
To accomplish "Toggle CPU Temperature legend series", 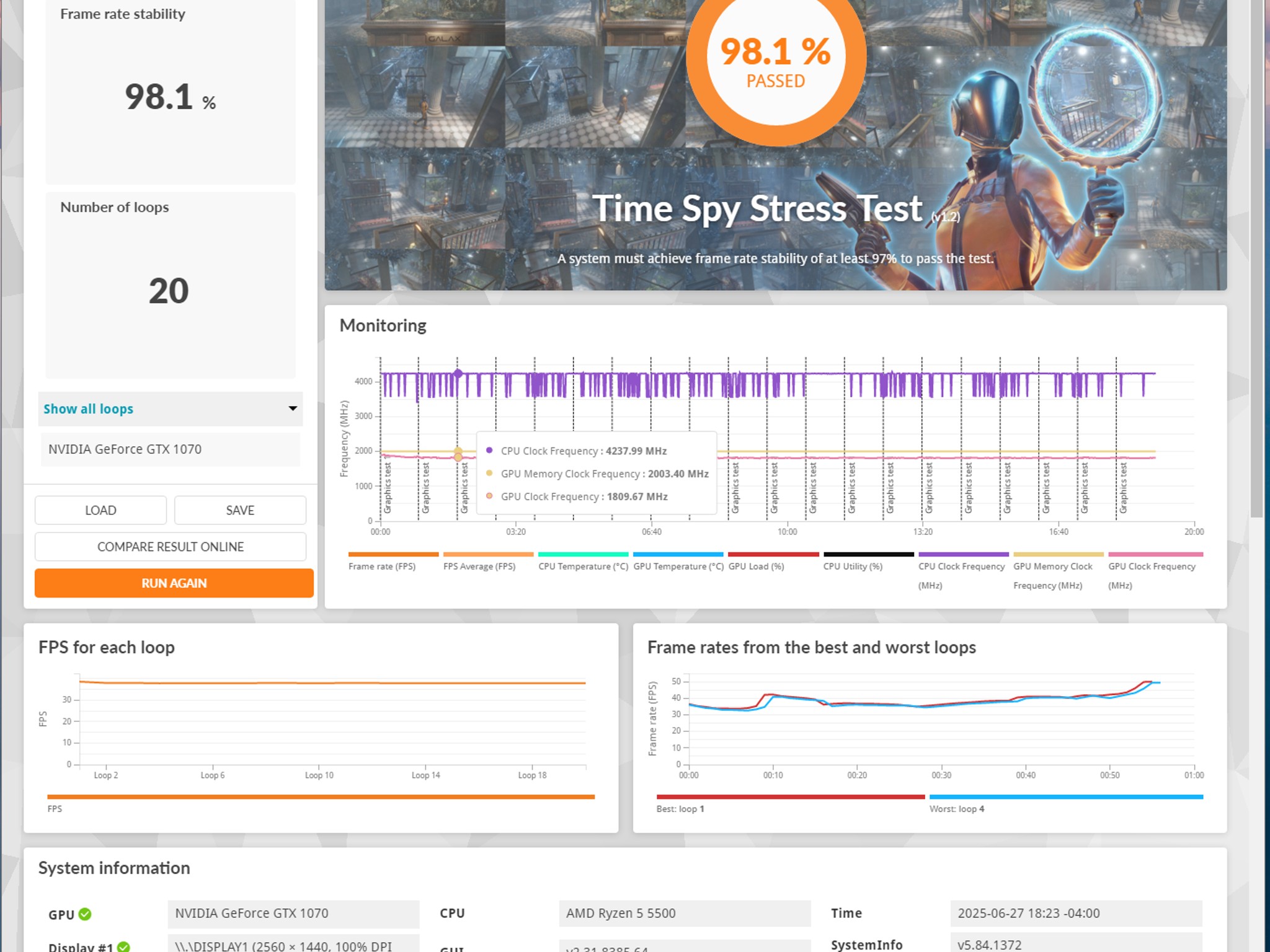I will tap(583, 561).
